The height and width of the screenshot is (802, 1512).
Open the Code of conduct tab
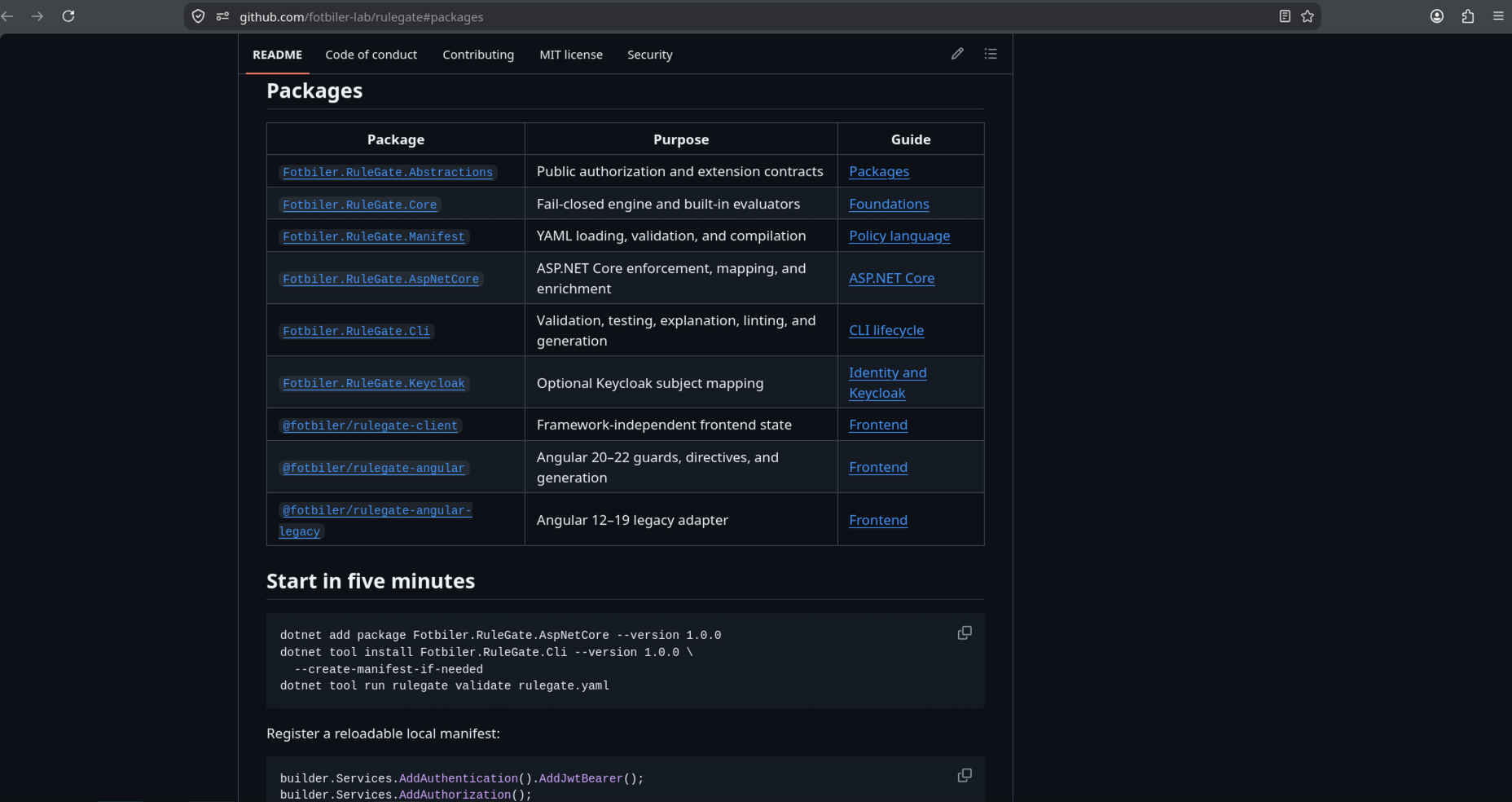(x=371, y=55)
